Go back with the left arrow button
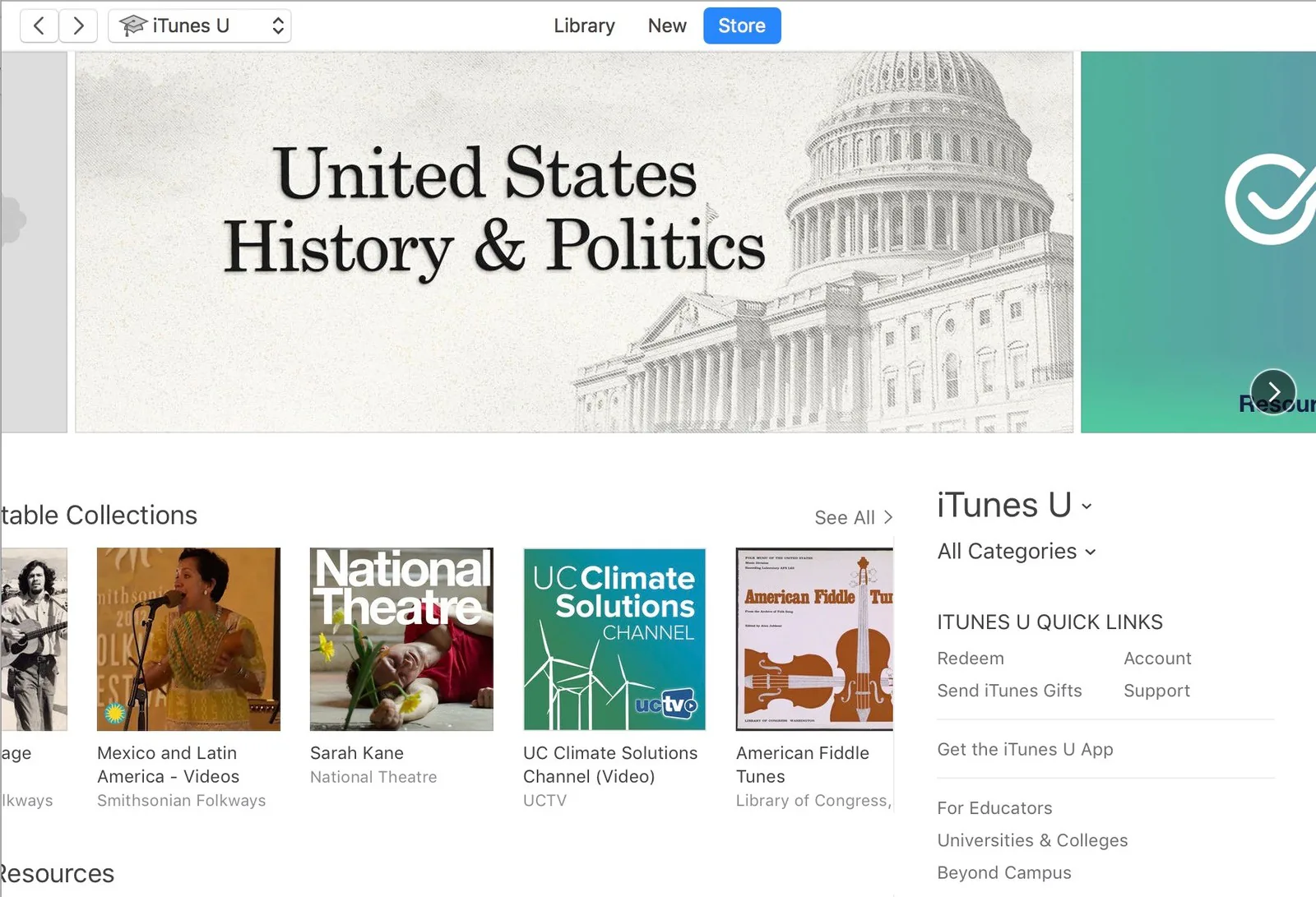Viewport: 1316px width, 897px height. [39, 26]
